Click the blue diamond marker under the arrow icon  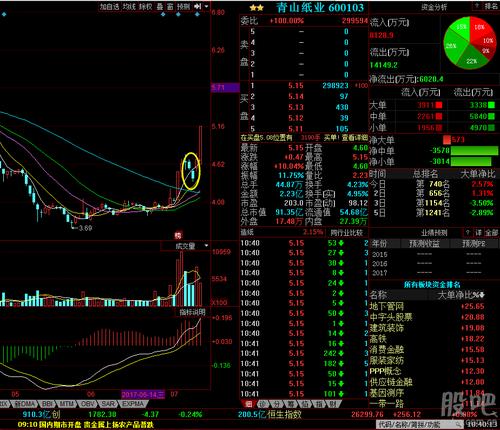pyautogui.click(x=197, y=15)
